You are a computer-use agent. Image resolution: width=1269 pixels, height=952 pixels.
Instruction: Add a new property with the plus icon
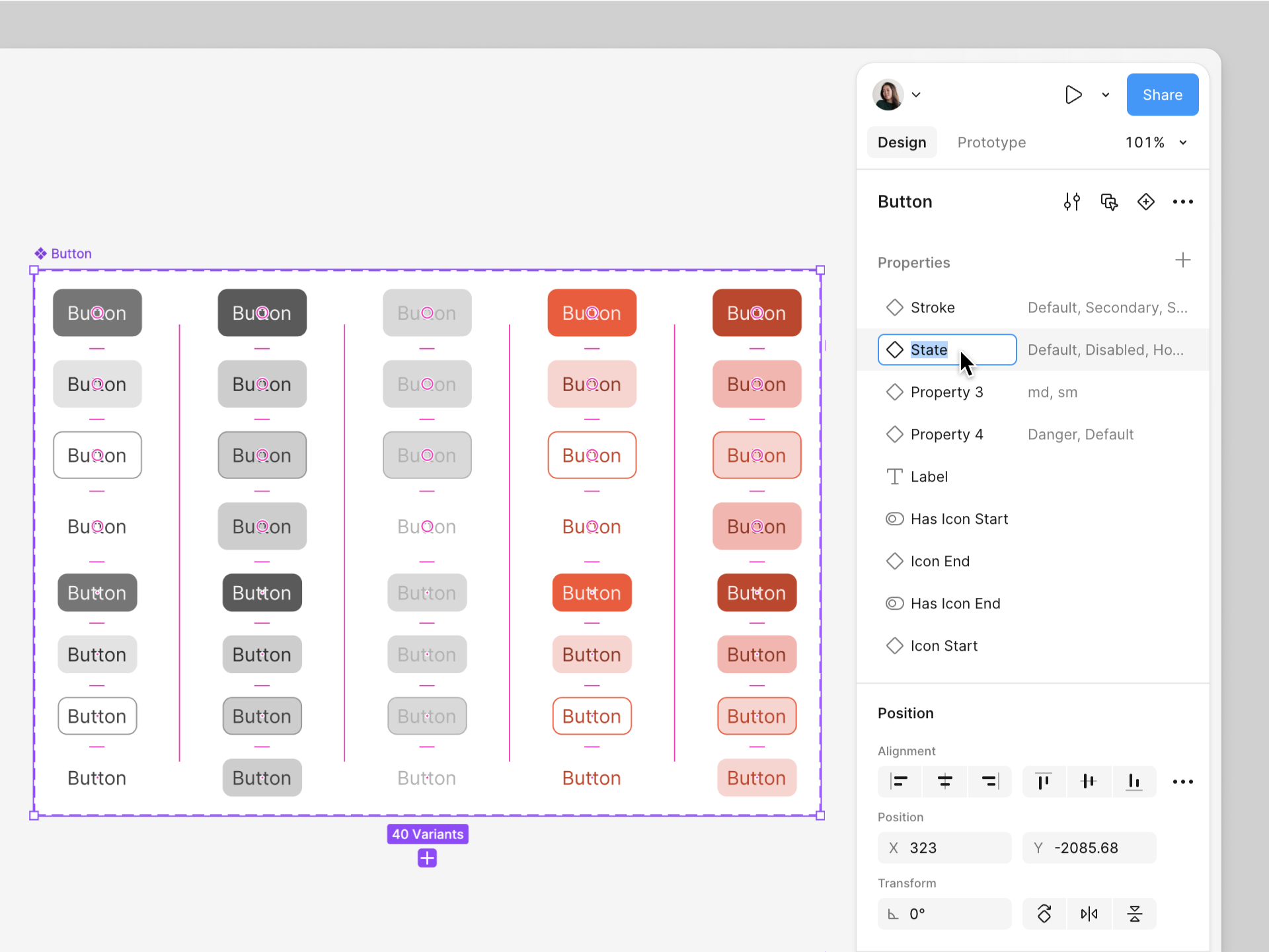tap(1183, 260)
